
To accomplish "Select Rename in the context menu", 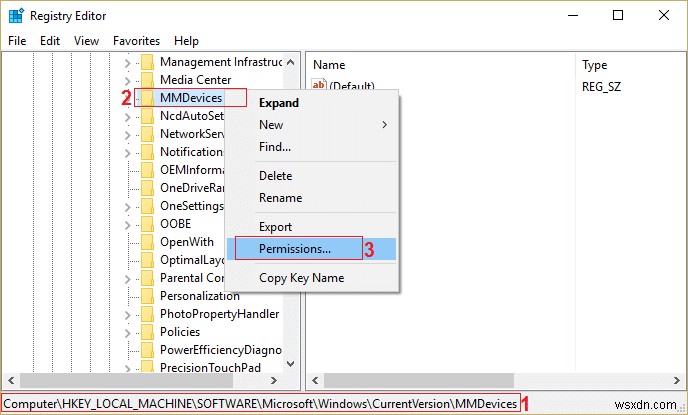I will coord(312,198).
